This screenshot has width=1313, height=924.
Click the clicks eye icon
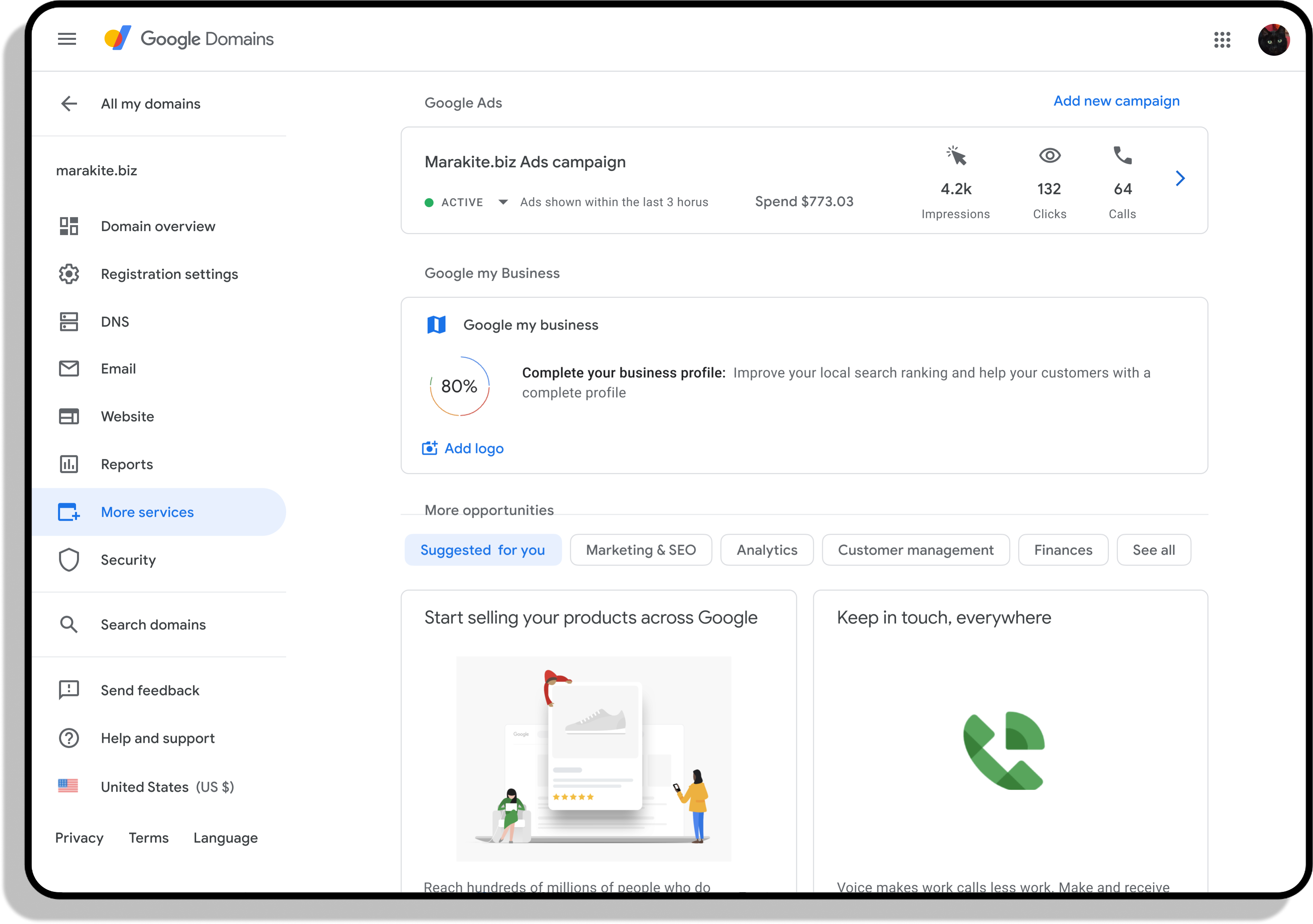coord(1049,155)
